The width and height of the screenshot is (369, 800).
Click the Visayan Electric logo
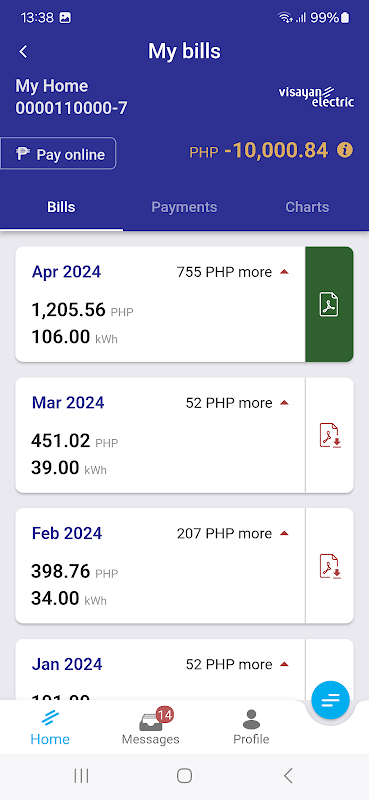(316, 96)
